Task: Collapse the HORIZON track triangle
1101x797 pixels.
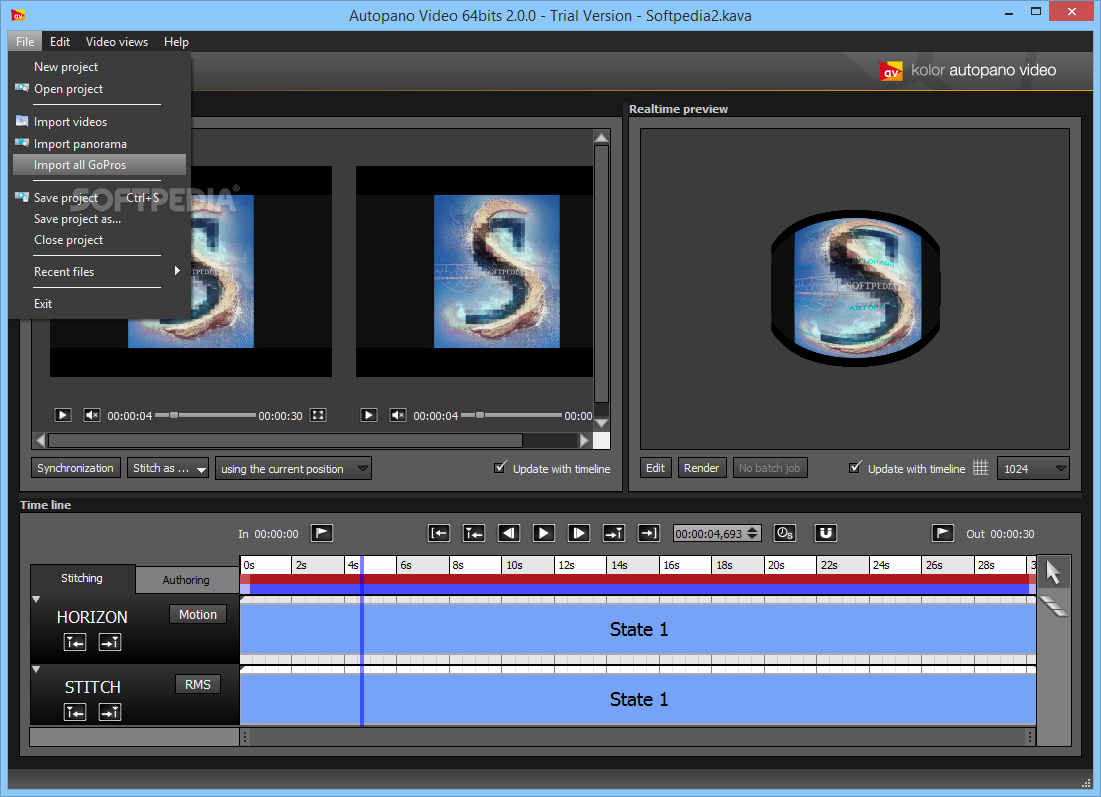Action: pyautogui.click(x=36, y=600)
